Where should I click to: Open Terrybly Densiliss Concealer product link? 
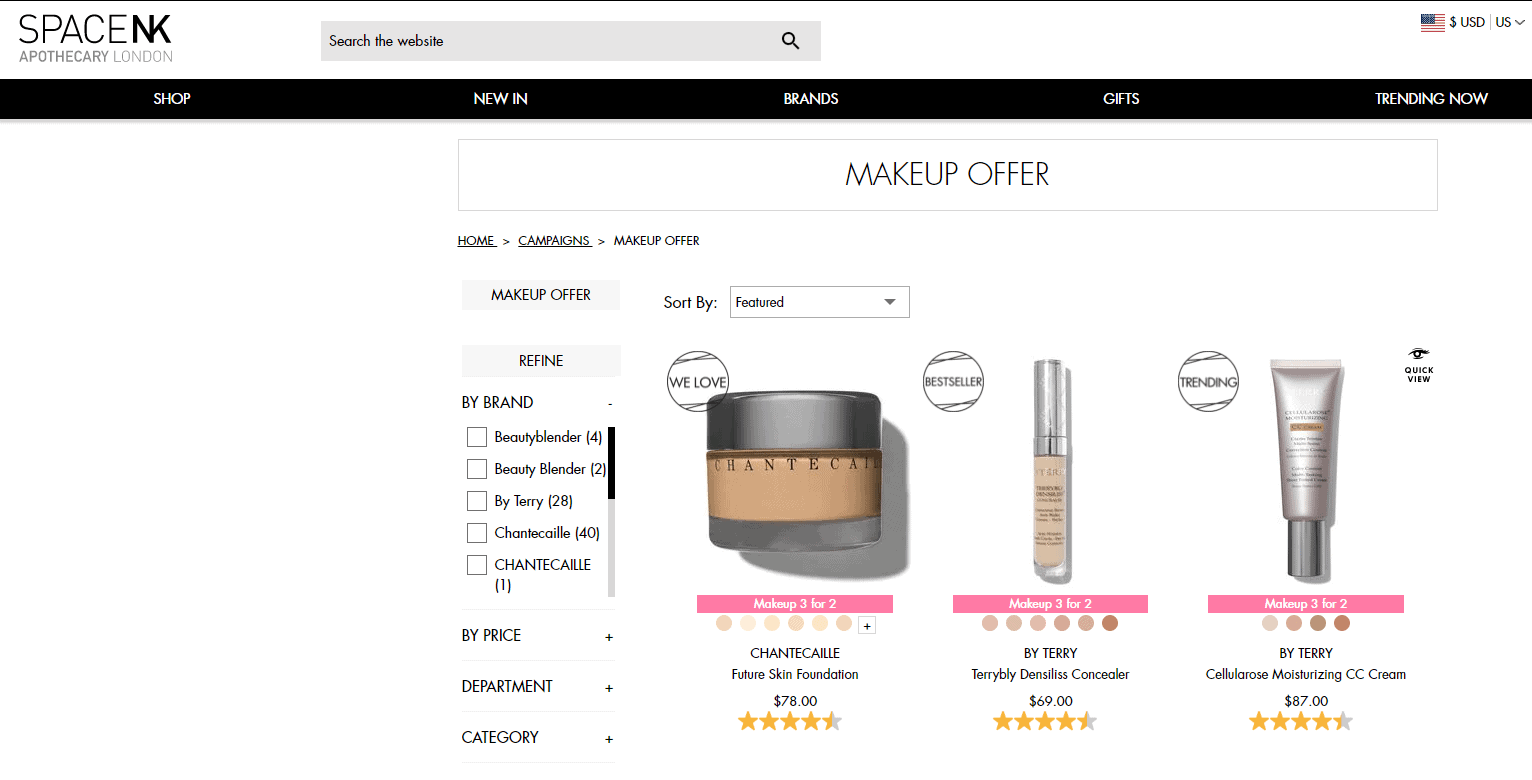pos(1050,674)
